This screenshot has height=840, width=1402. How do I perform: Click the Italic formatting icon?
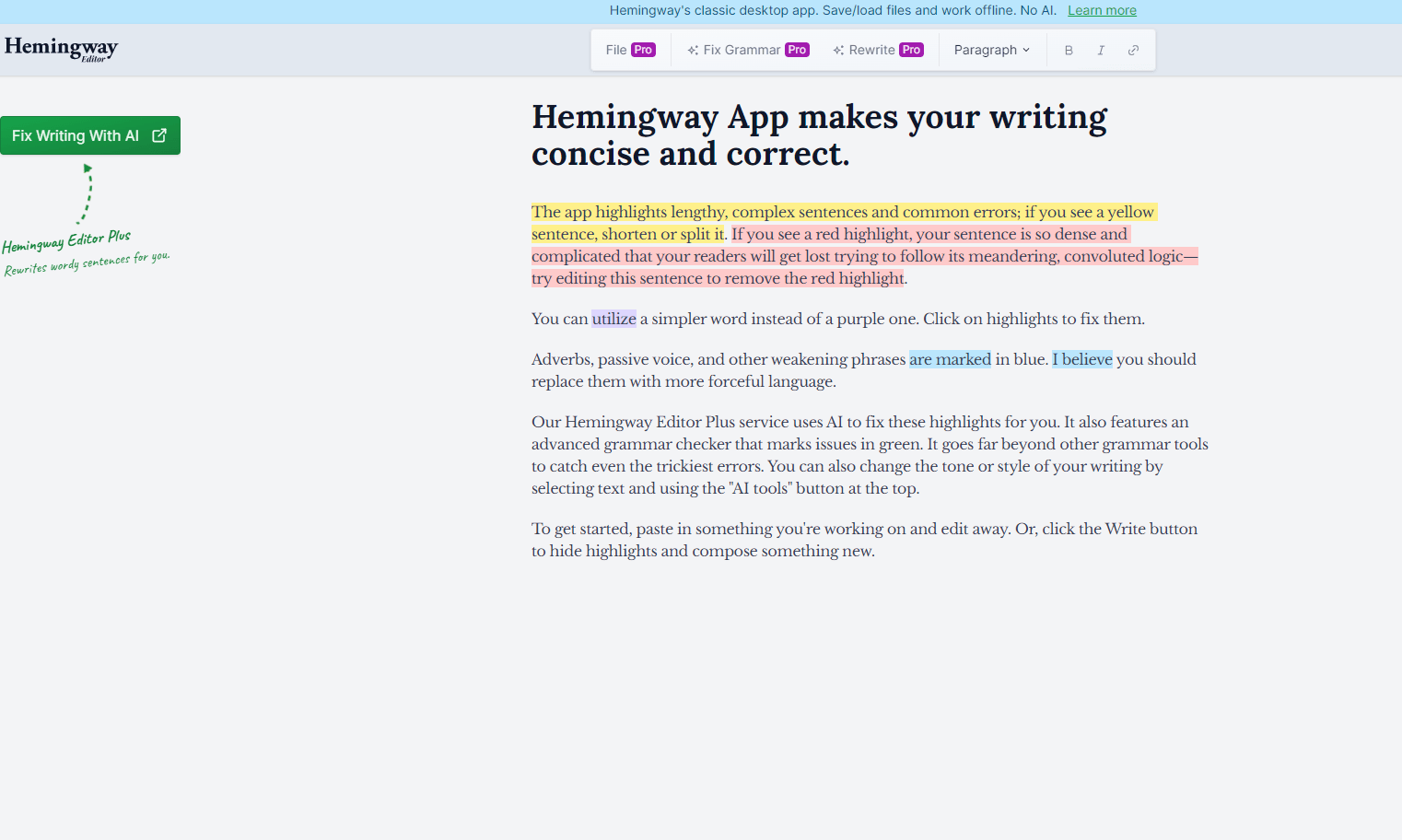(1101, 50)
